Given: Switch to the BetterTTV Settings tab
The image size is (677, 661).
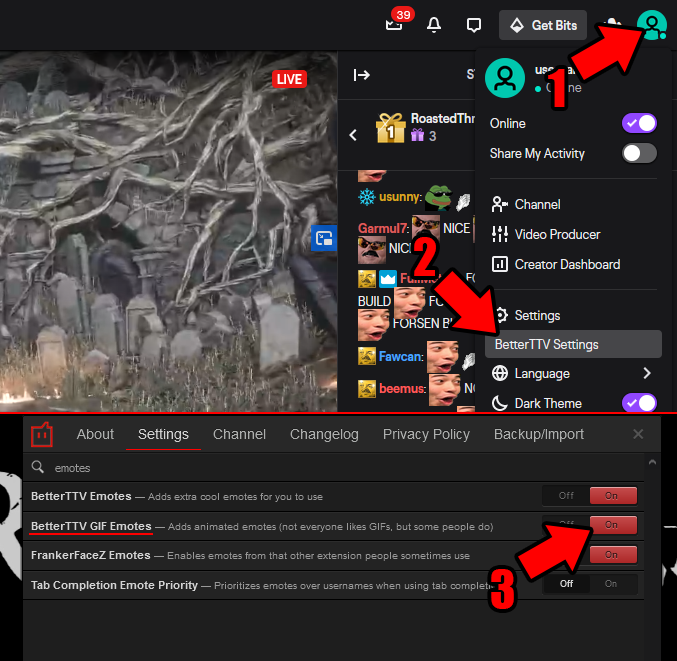Looking at the screenshot, I should pos(163,434).
